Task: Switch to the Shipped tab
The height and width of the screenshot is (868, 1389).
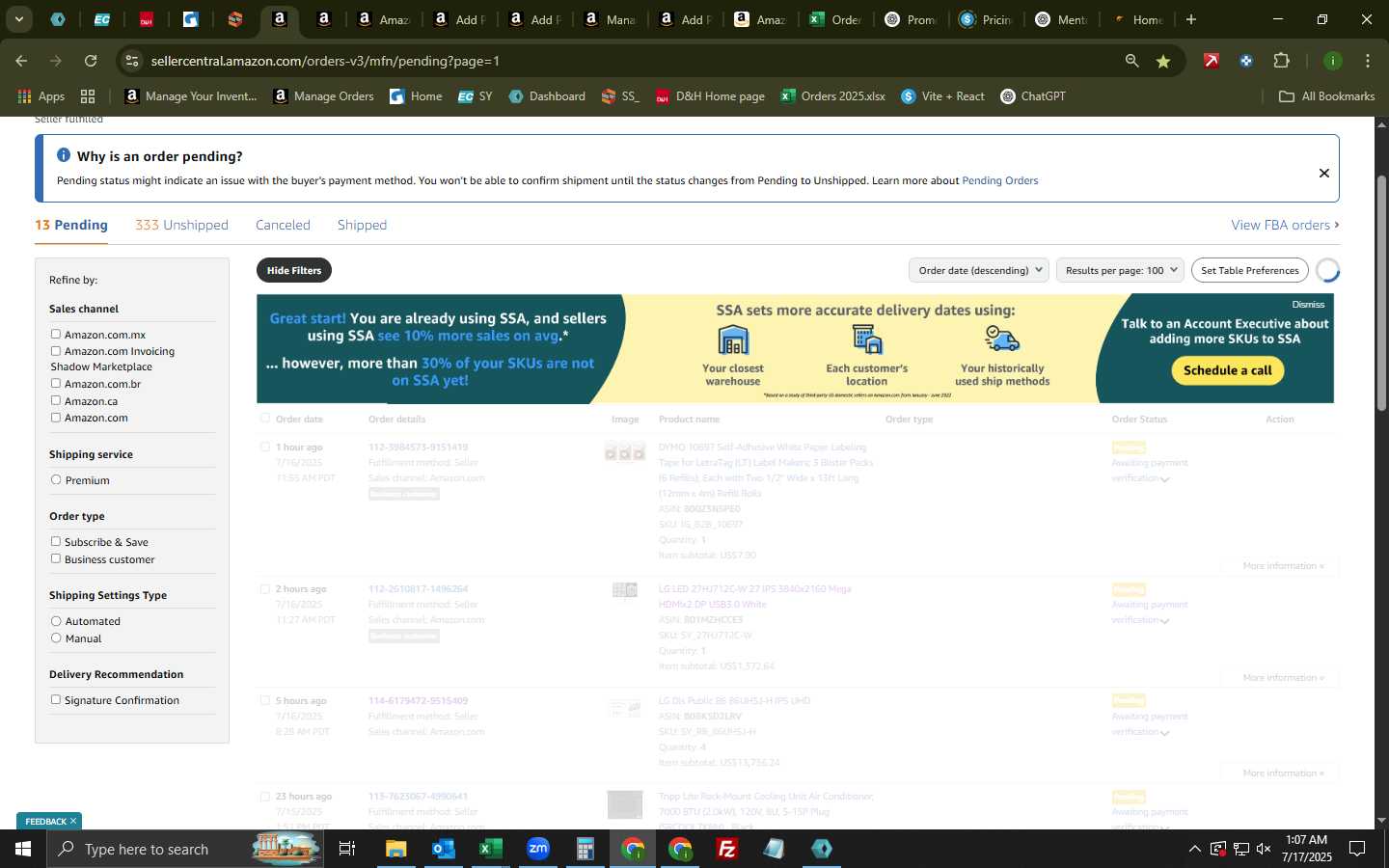Action: [x=362, y=225]
